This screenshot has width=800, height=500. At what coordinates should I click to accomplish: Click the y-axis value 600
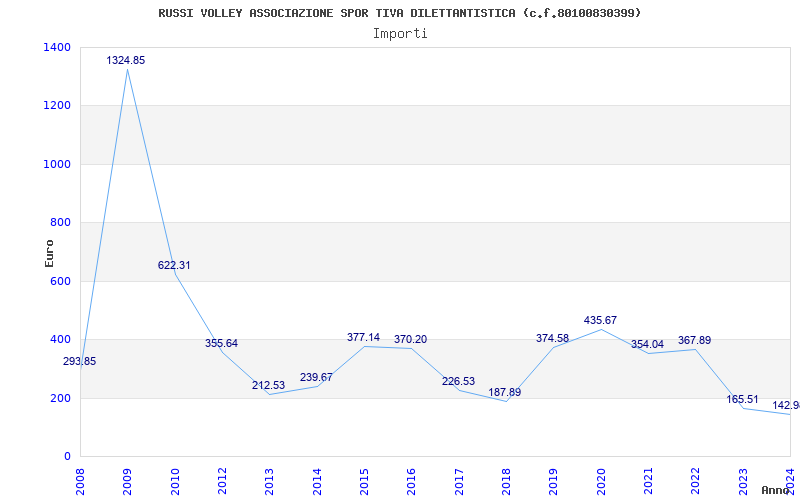[61, 281]
